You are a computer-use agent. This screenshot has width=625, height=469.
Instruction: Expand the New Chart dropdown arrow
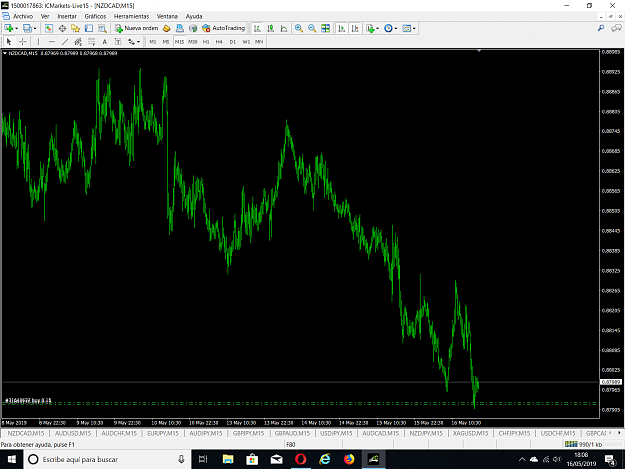pyautogui.click(x=16, y=29)
